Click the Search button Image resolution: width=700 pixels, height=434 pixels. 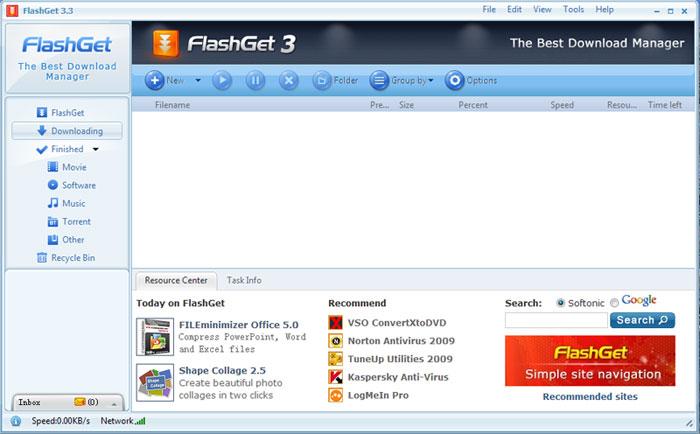(x=642, y=320)
